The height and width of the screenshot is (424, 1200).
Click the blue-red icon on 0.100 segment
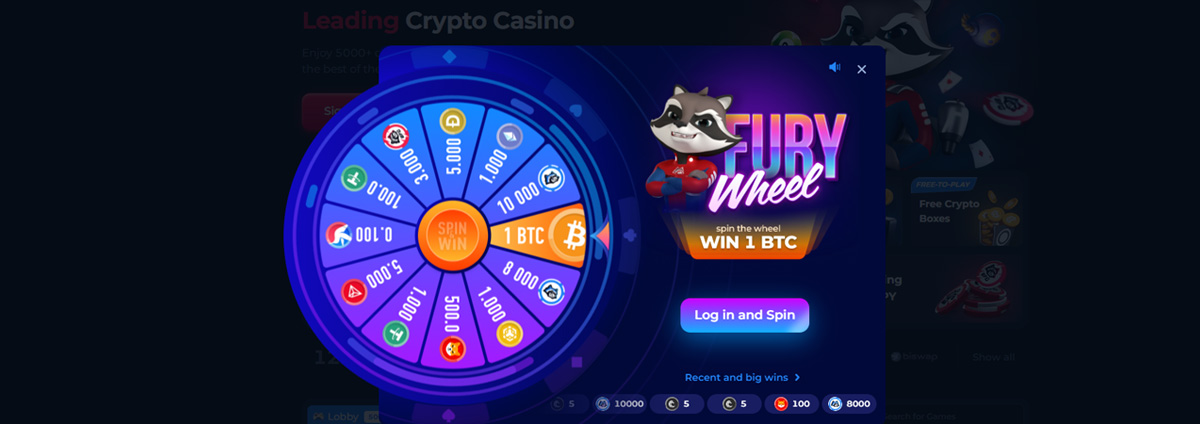(x=339, y=235)
